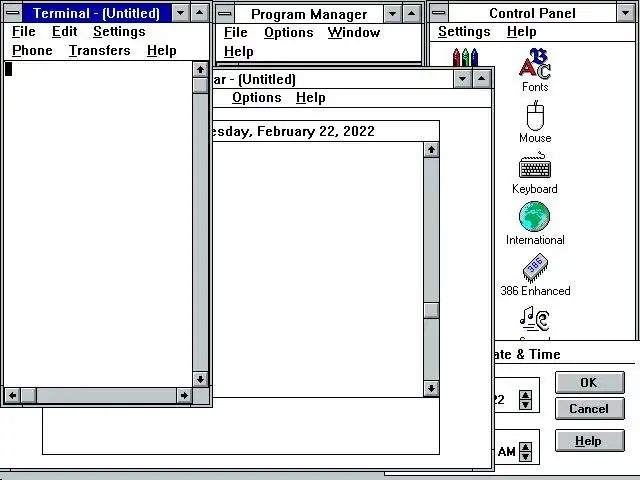640x480 pixels.
Task: Click Calendar scrollbar up arrow
Action: (431, 150)
